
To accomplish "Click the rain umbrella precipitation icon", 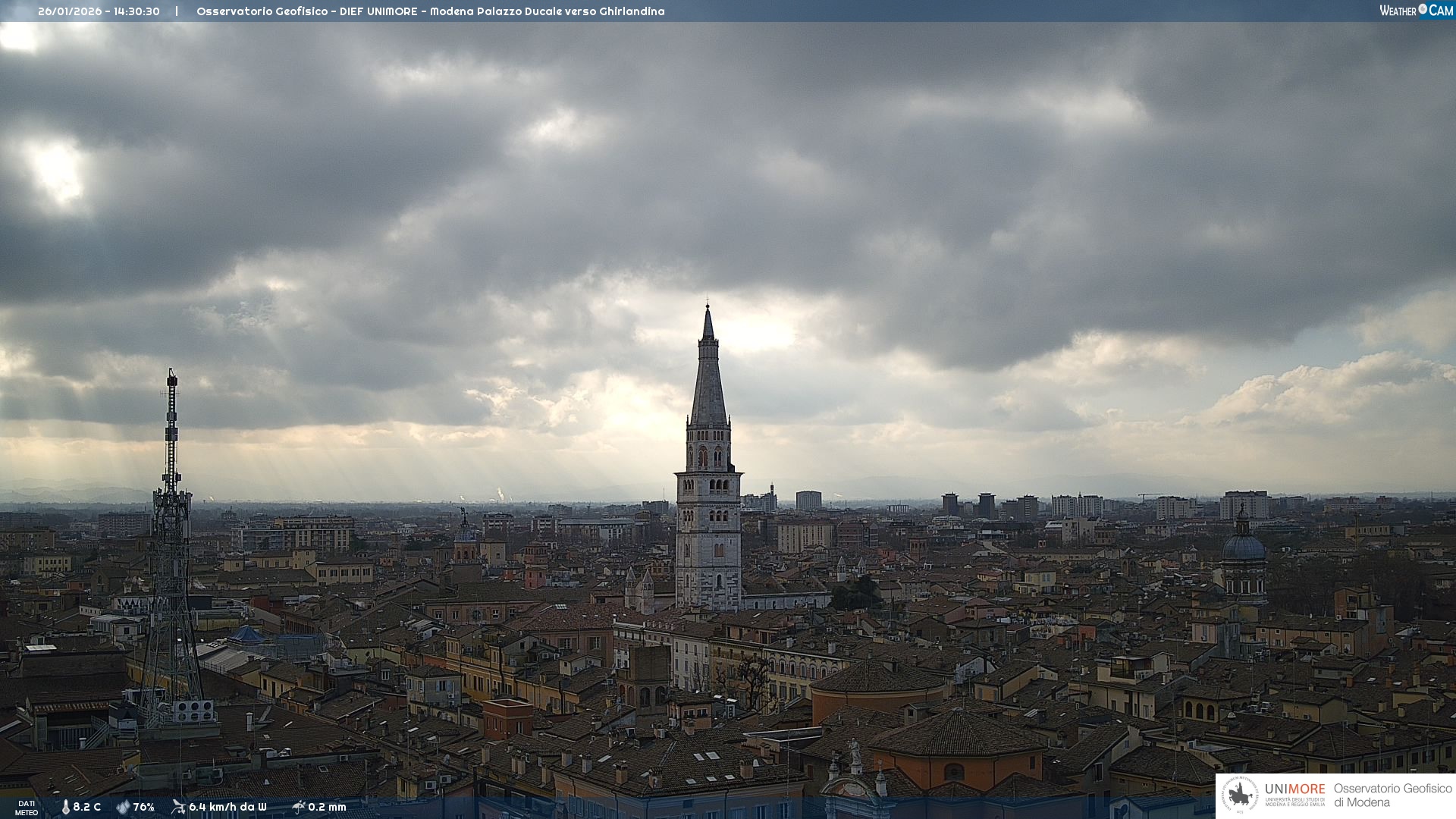I will (298, 807).
